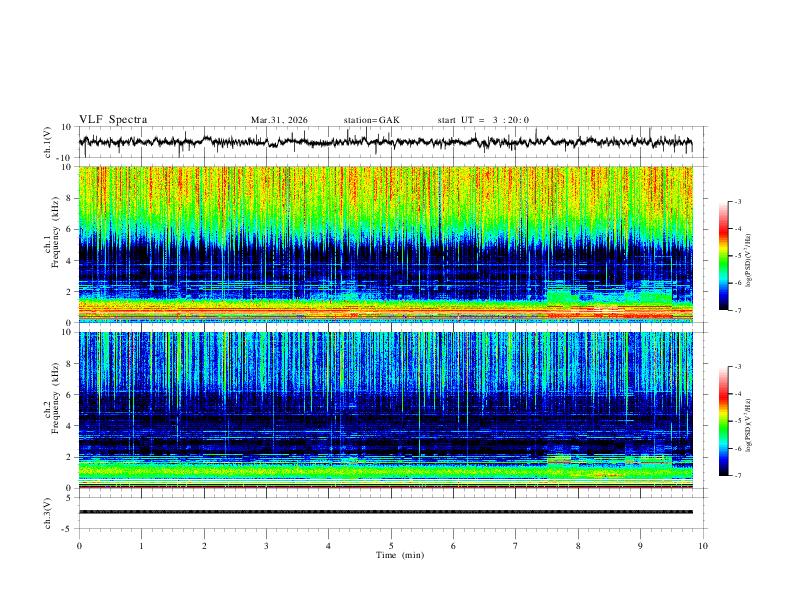792x612 pixels.
Task: Click the '-7' tick on the ch.1 colorbar
Action: click(738, 310)
